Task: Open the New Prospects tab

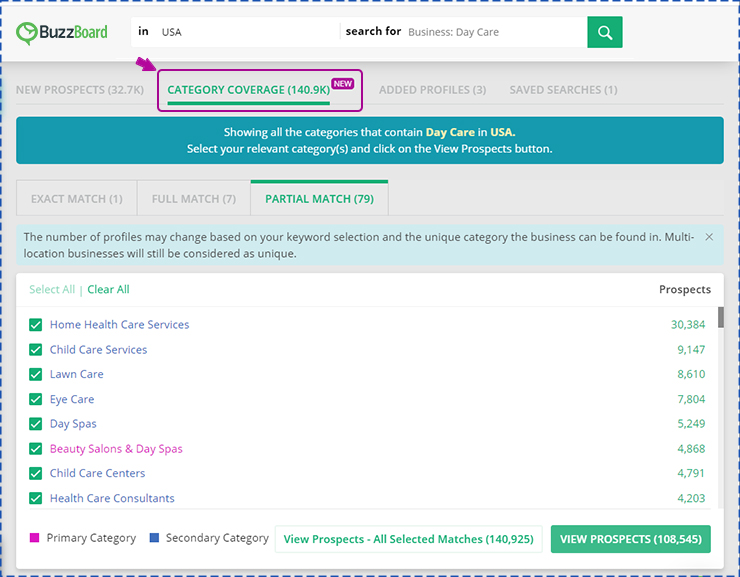Action: [80, 90]
